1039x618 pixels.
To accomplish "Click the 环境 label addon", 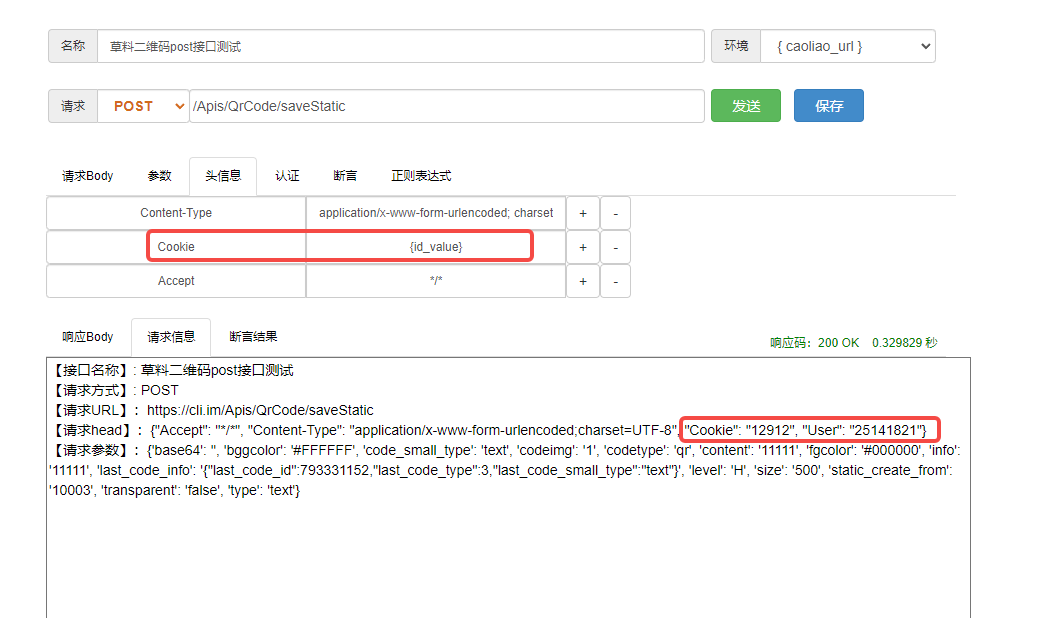I will [736, 46].
